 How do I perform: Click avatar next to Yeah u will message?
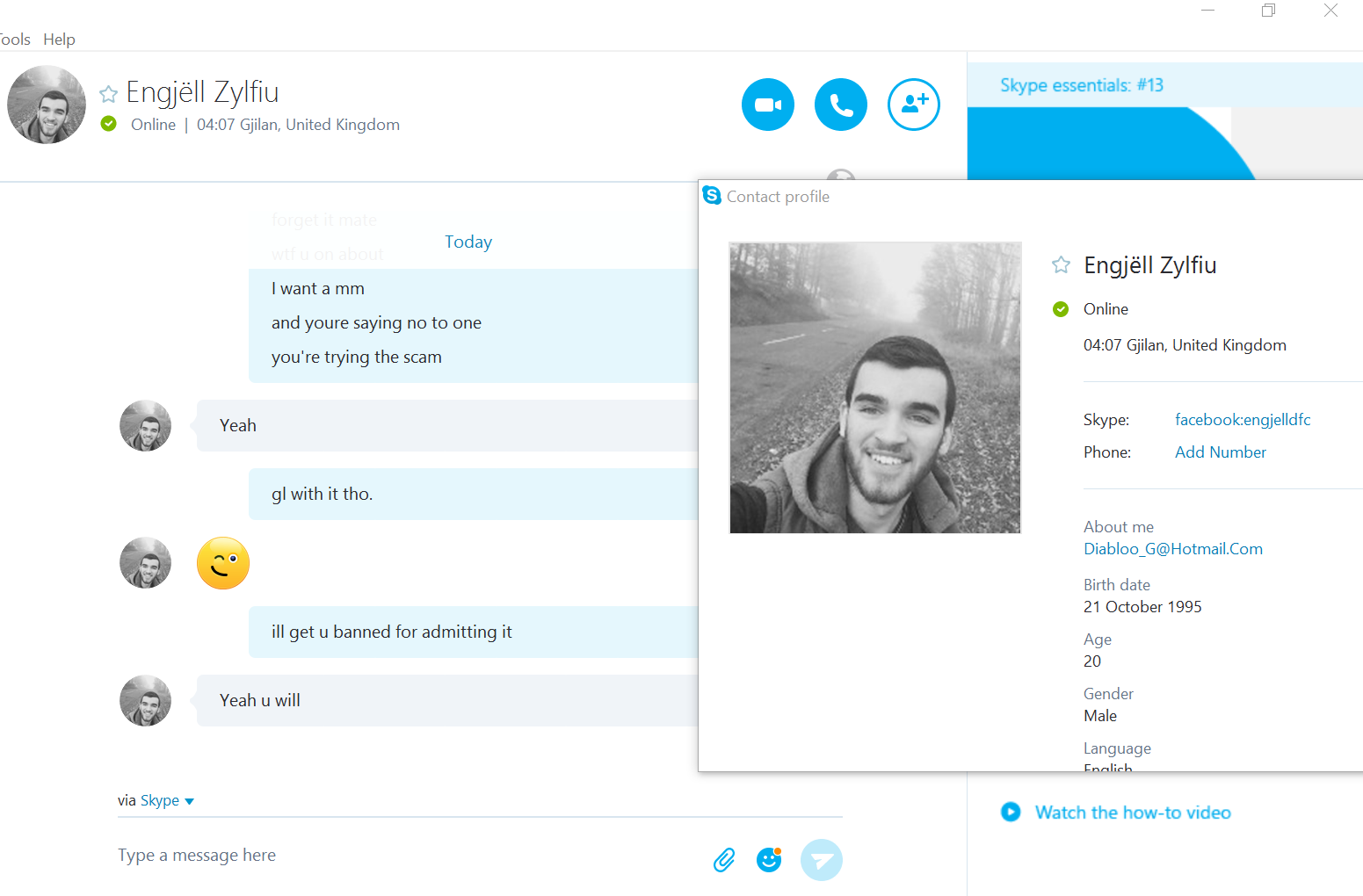pyautogui.click(x=145, y=701)
